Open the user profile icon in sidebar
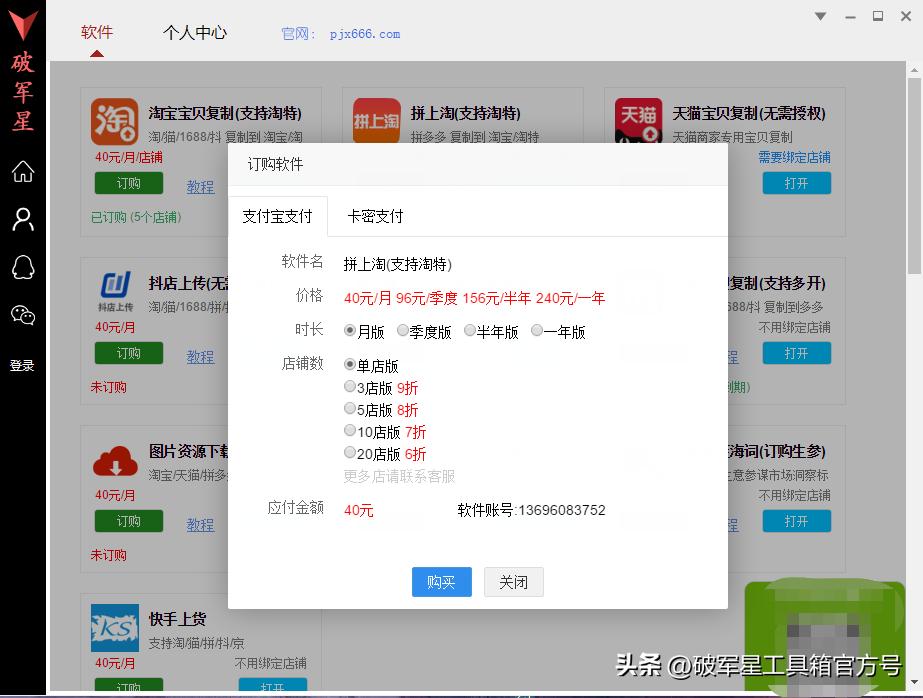The image size is (923, 698). (22, 218)
